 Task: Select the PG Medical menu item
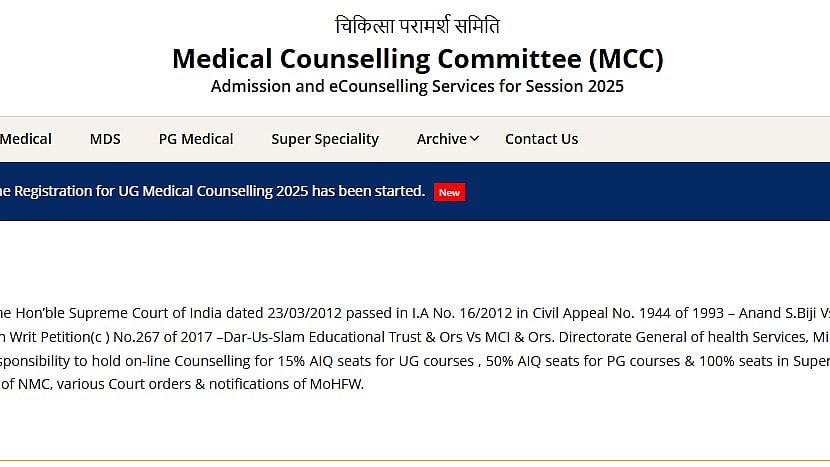196,139
